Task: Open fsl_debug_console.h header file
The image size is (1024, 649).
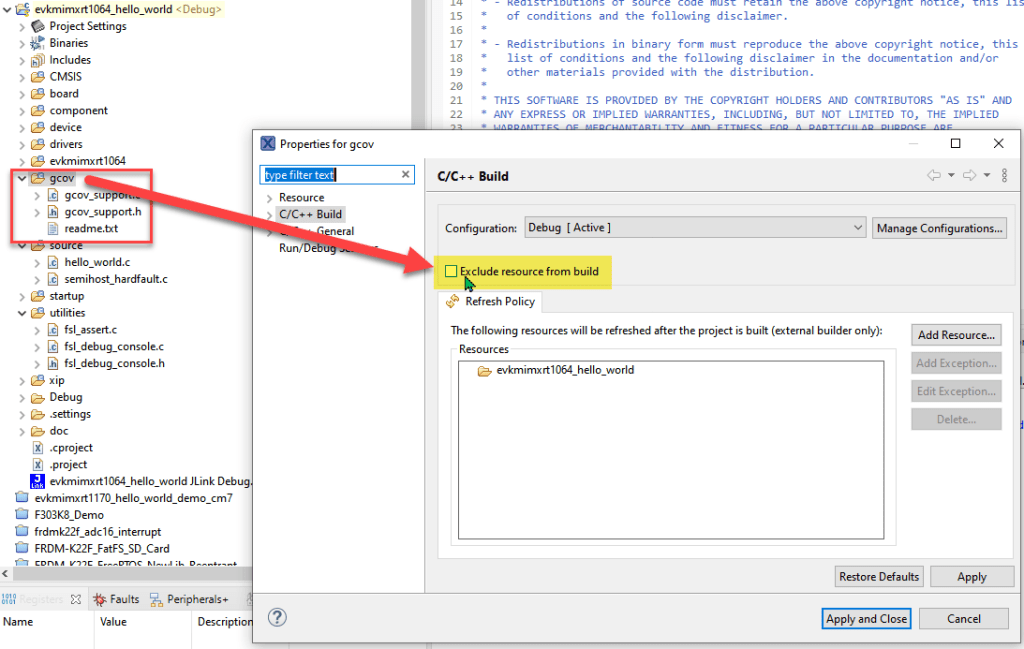Action: (114, 364)
